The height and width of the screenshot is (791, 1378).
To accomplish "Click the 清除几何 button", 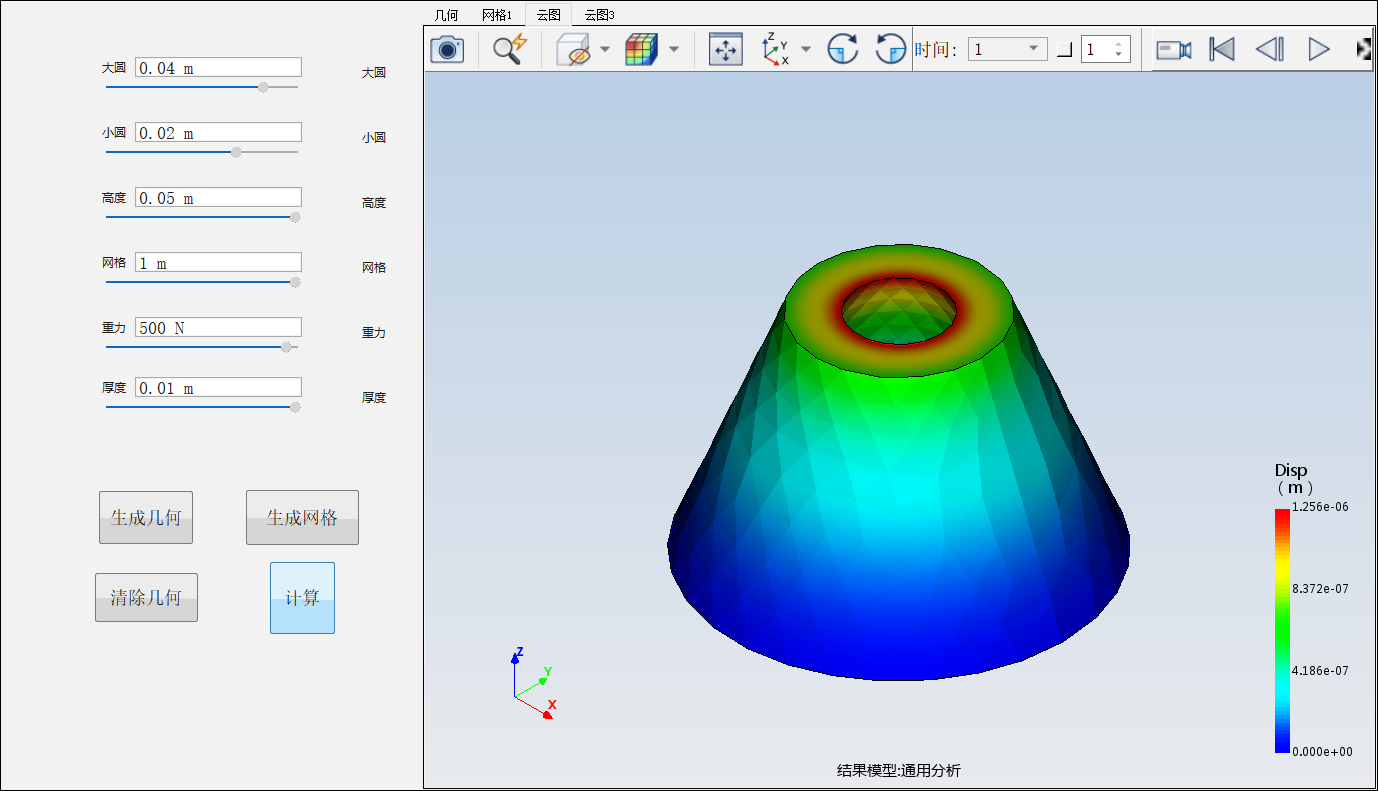I will coord(146,598).
